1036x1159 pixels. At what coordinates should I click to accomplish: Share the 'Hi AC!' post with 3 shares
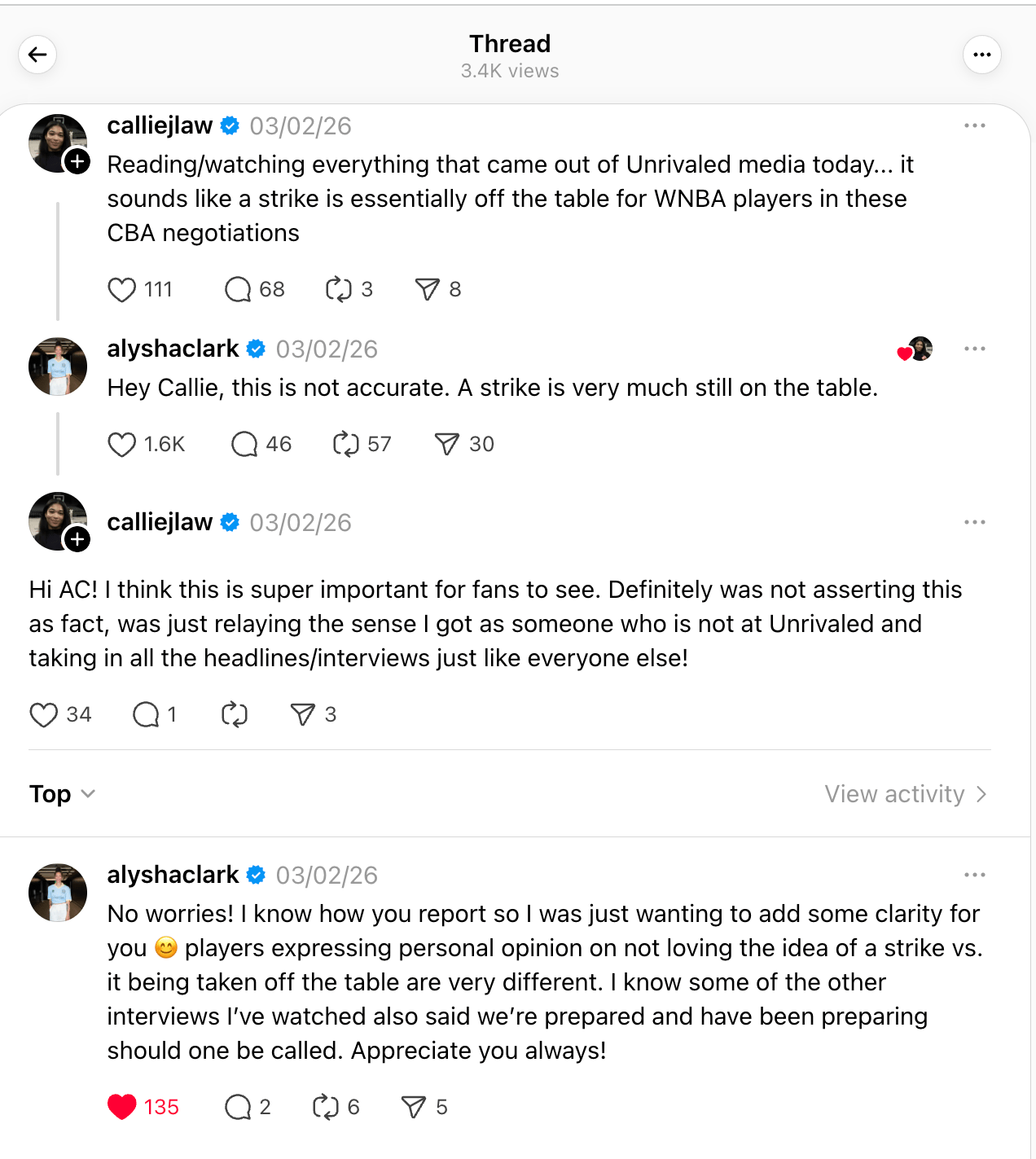pyautogui.click(x=302, y=715)
